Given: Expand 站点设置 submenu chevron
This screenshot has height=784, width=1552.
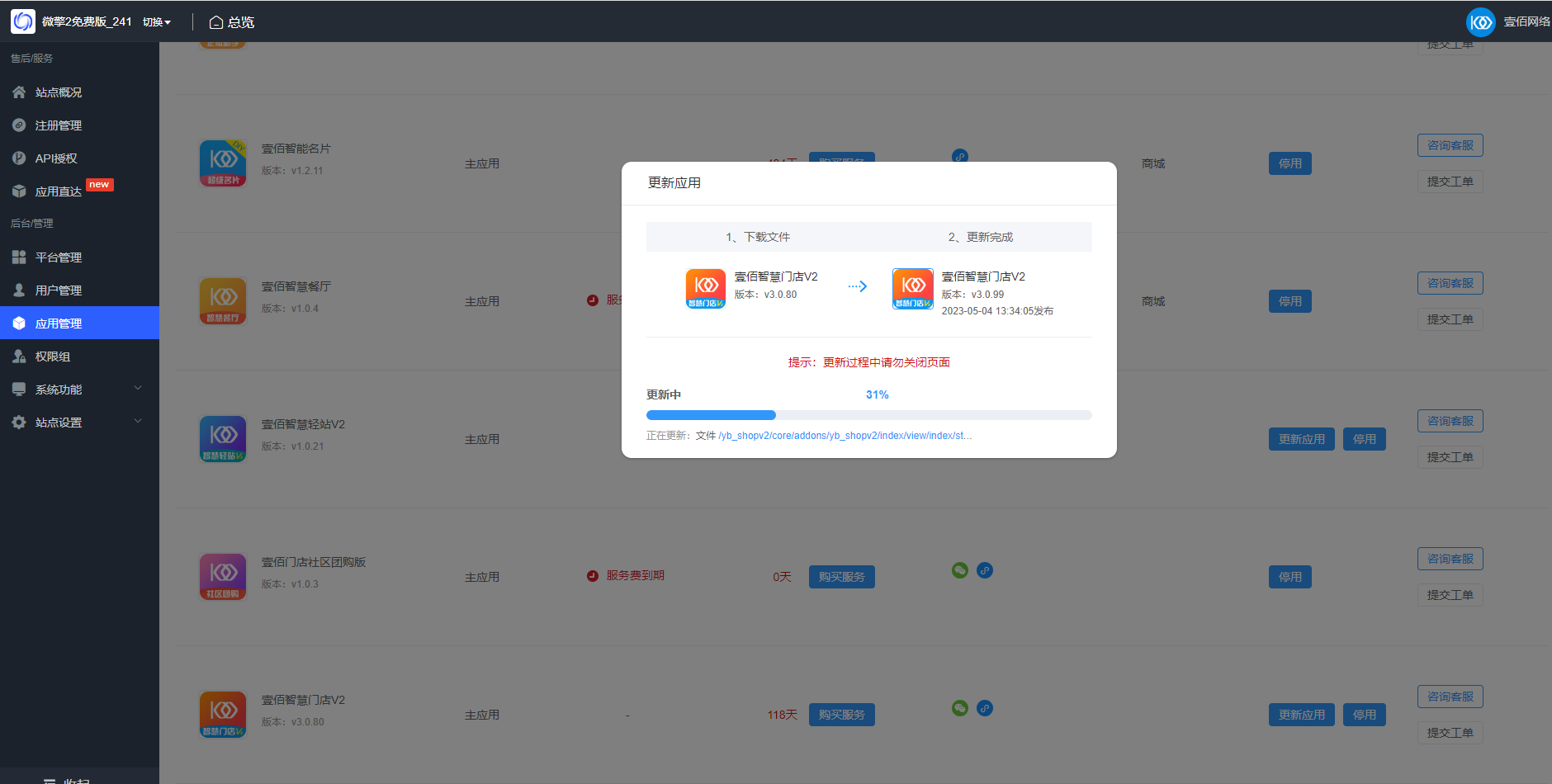Looking at the screenshot, I should [x=138, y=422].
